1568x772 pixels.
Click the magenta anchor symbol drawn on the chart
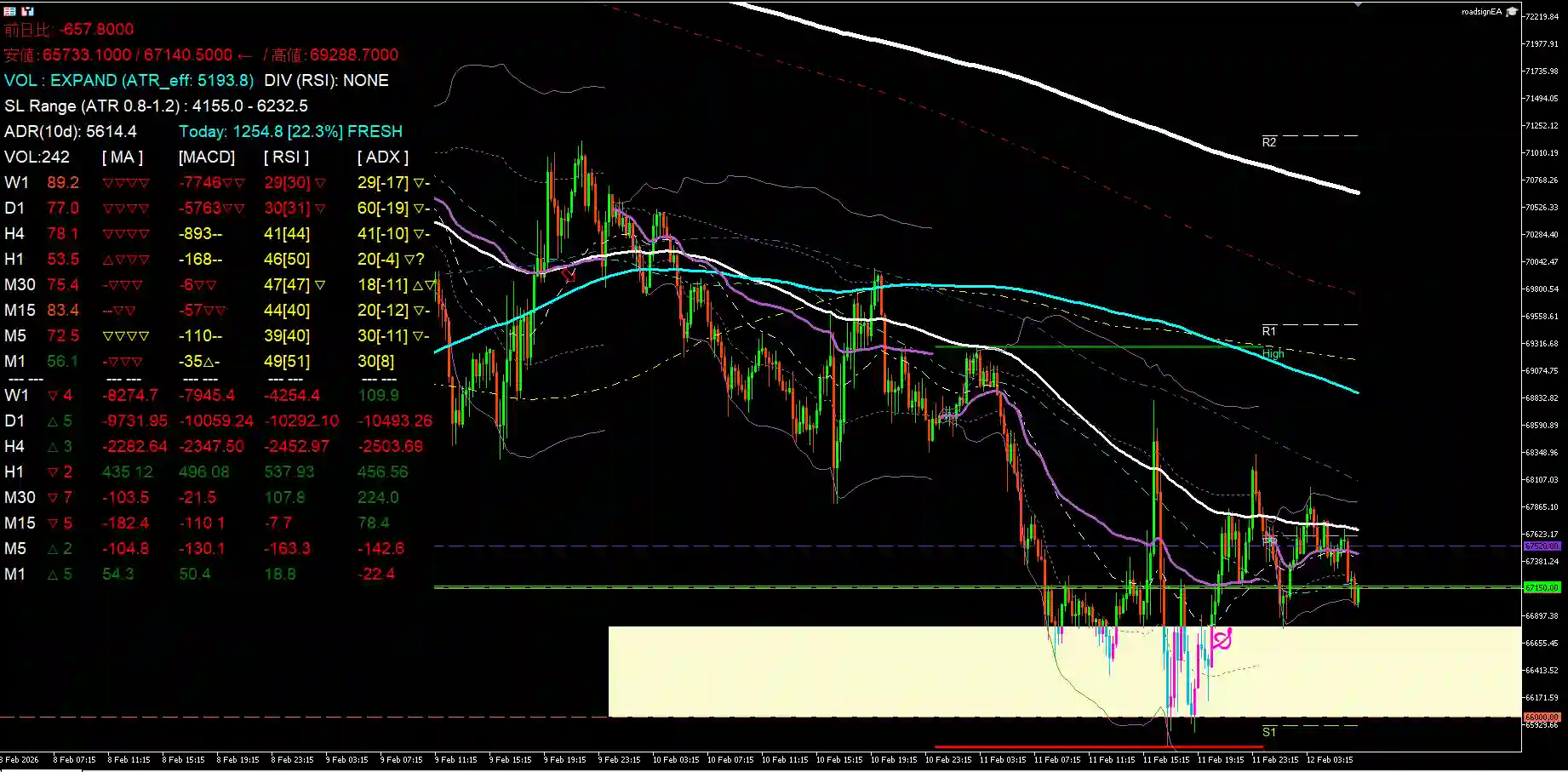coord(1222,639)
